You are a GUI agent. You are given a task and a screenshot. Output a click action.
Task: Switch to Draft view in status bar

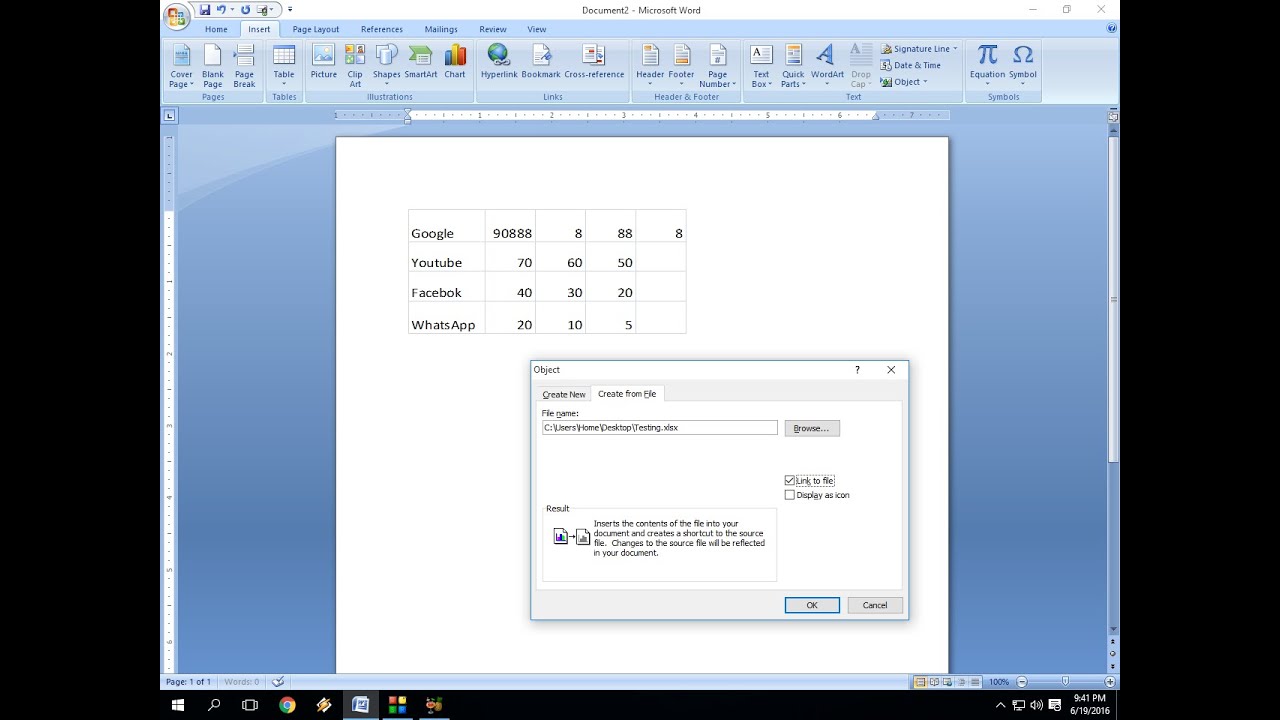point(973,682)
